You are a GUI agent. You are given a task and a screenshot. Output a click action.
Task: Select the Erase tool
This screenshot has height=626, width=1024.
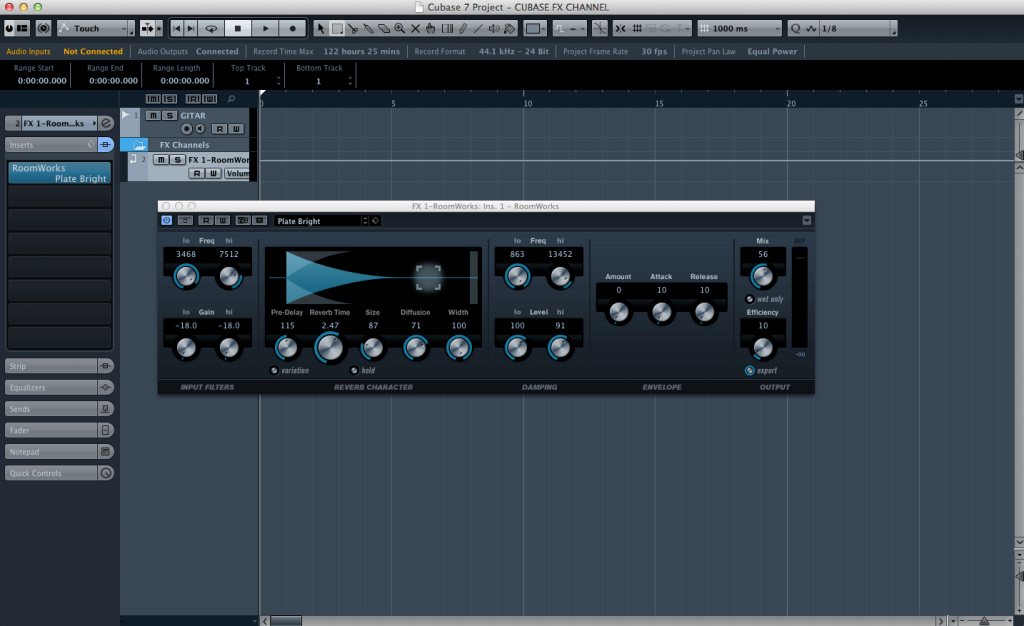click(x=384, y=29)
